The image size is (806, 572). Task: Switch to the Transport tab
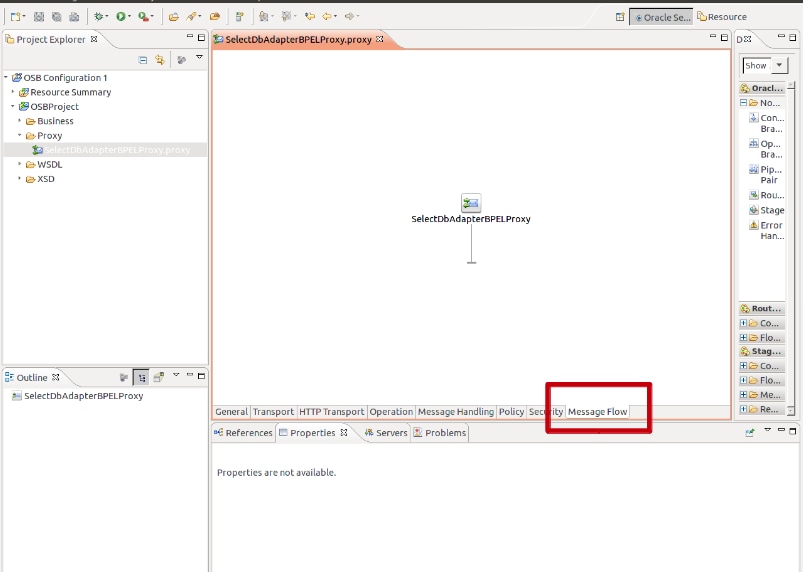pyautogui.click(x=273, y=412)
